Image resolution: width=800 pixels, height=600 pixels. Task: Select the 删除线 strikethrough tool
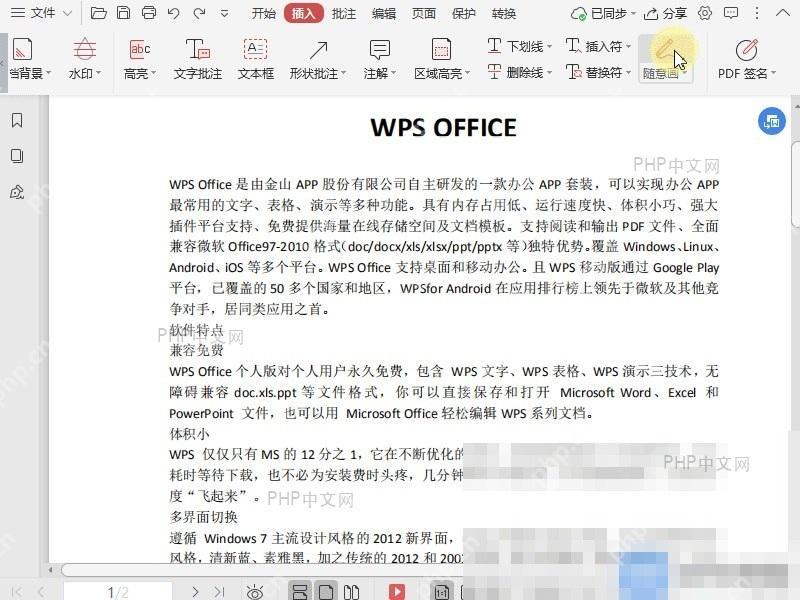[519, 72]
